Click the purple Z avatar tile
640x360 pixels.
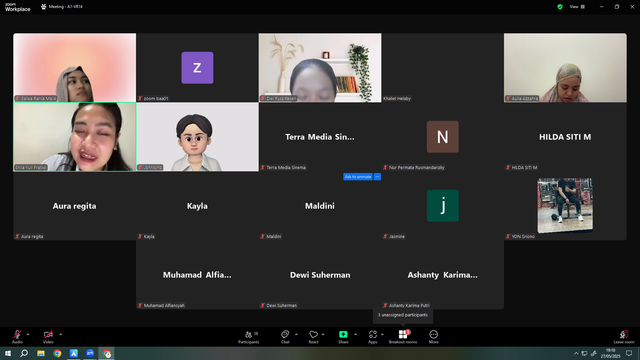pos(197,68)
